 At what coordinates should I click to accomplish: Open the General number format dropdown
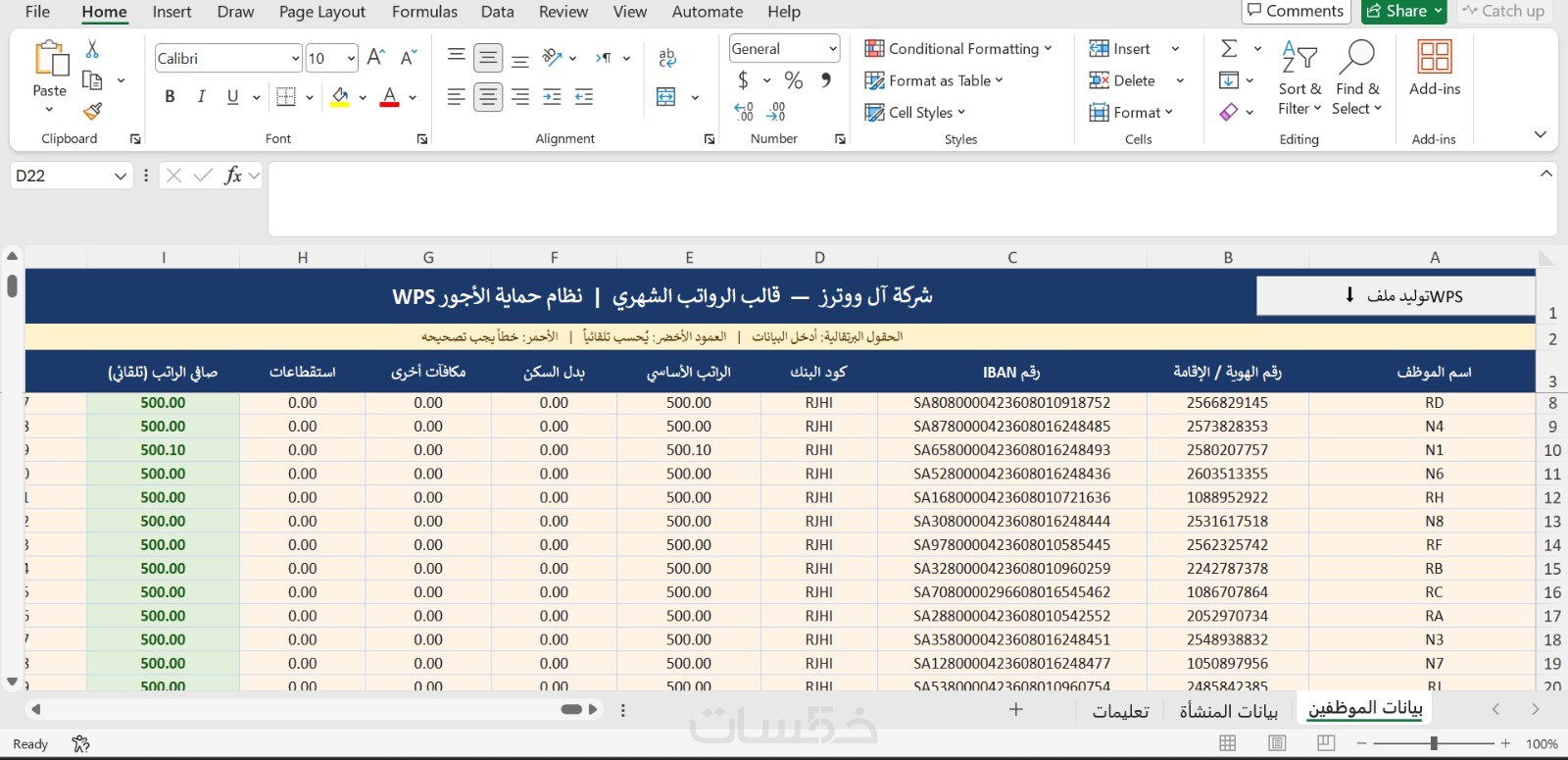pyautogui.click(x=833, y=48)
